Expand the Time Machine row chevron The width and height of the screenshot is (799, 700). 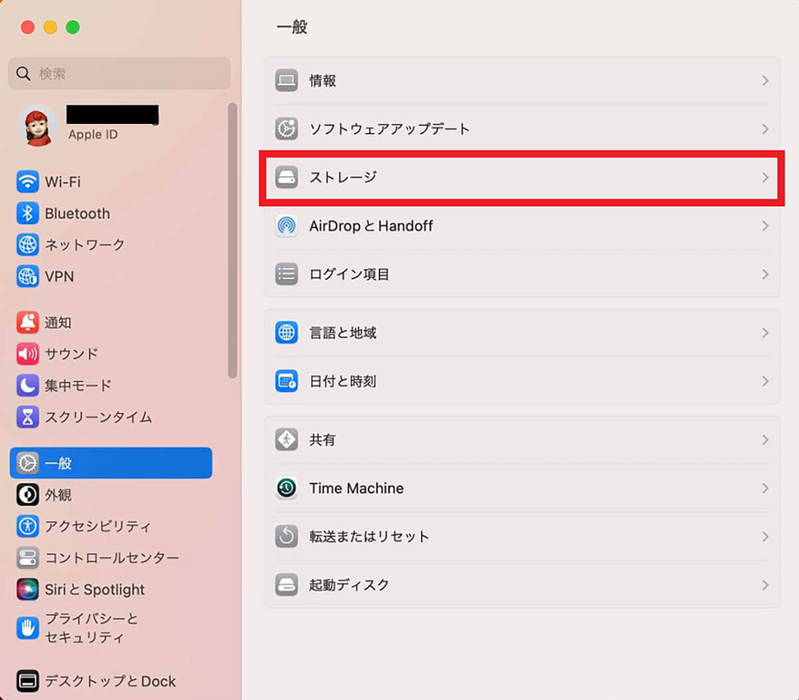(x=765, y=488)
